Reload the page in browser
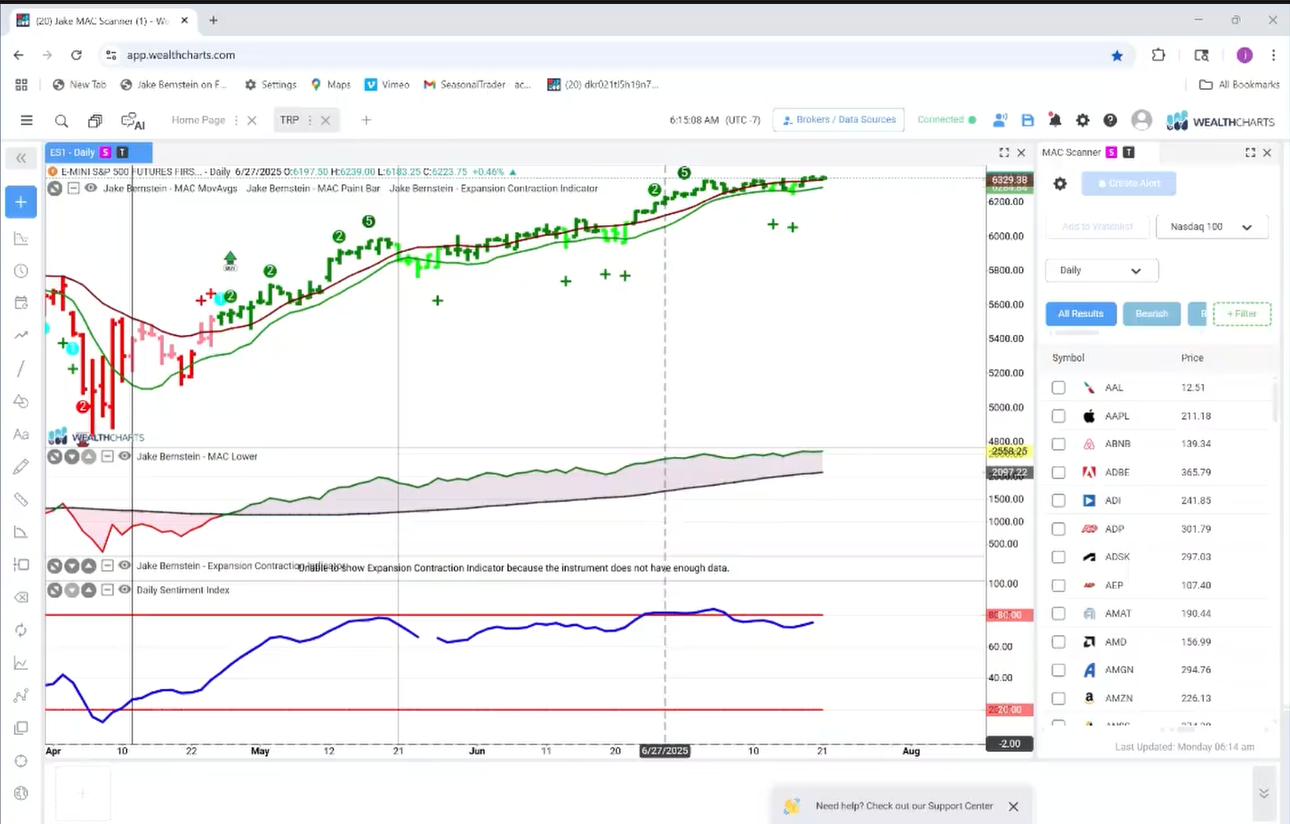1290x824 pixels. click(x=76, y=55)
